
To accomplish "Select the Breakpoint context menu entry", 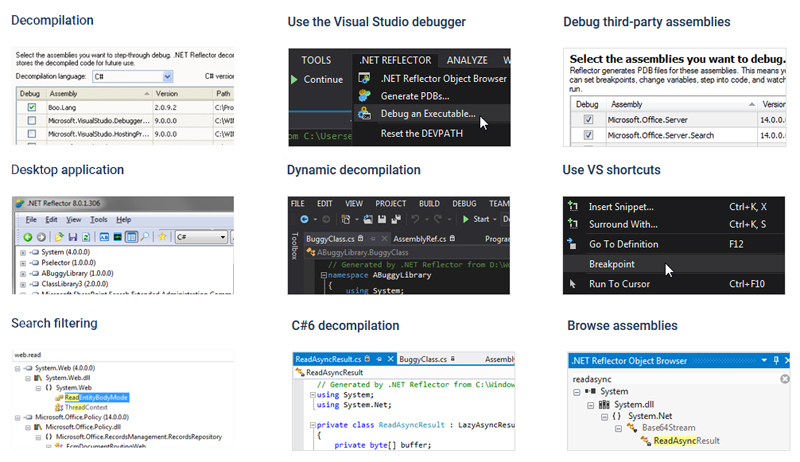I will coord(673,264).
